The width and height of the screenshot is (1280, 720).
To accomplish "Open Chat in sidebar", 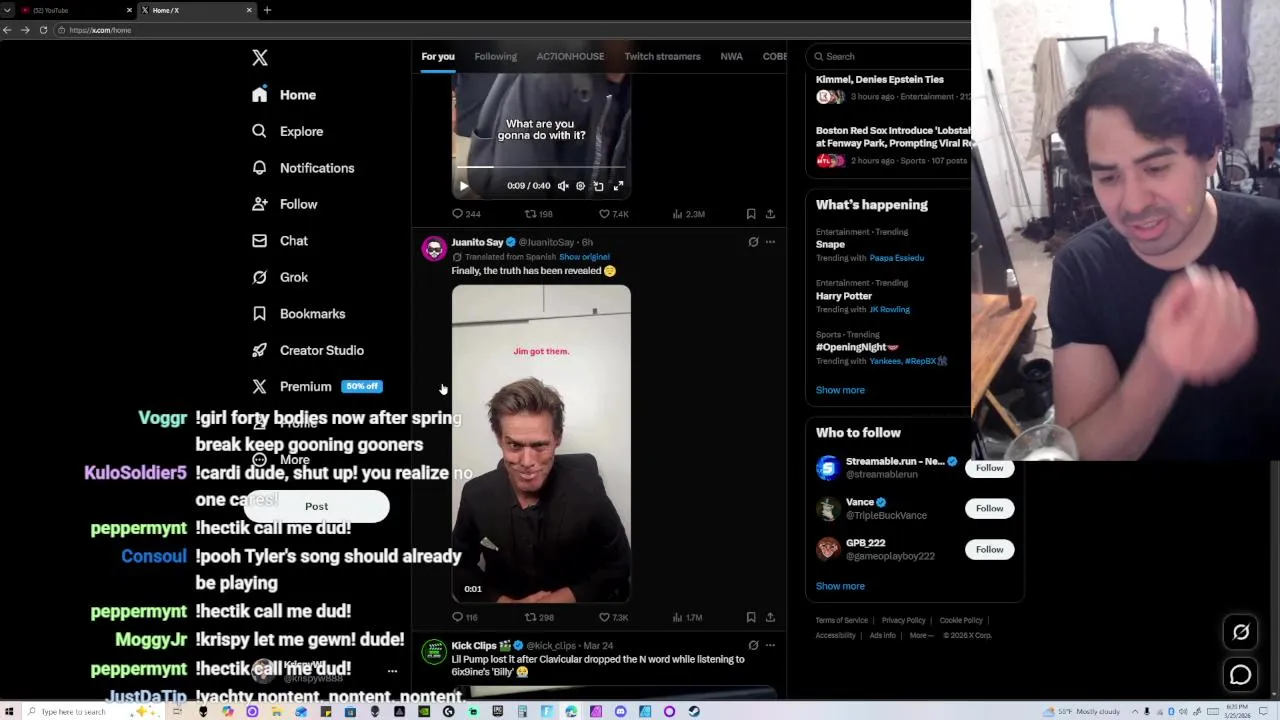I will coord(280,241).
